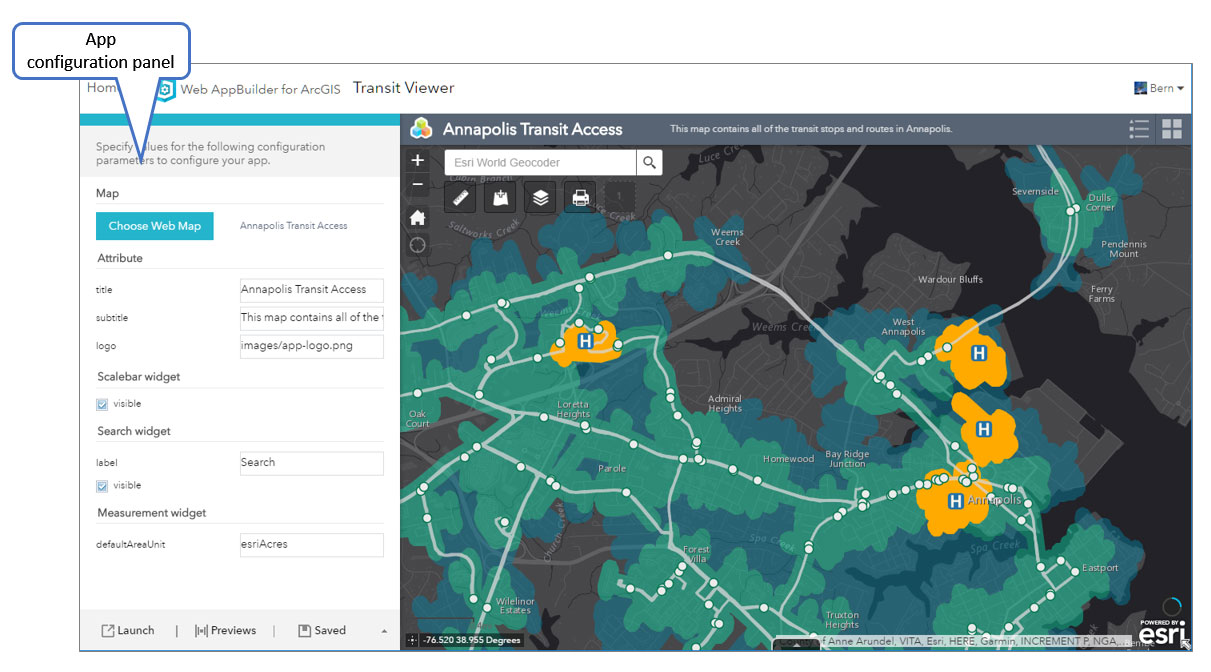Click the Saved button
The image size is (1211, 672).
[322, 631]
